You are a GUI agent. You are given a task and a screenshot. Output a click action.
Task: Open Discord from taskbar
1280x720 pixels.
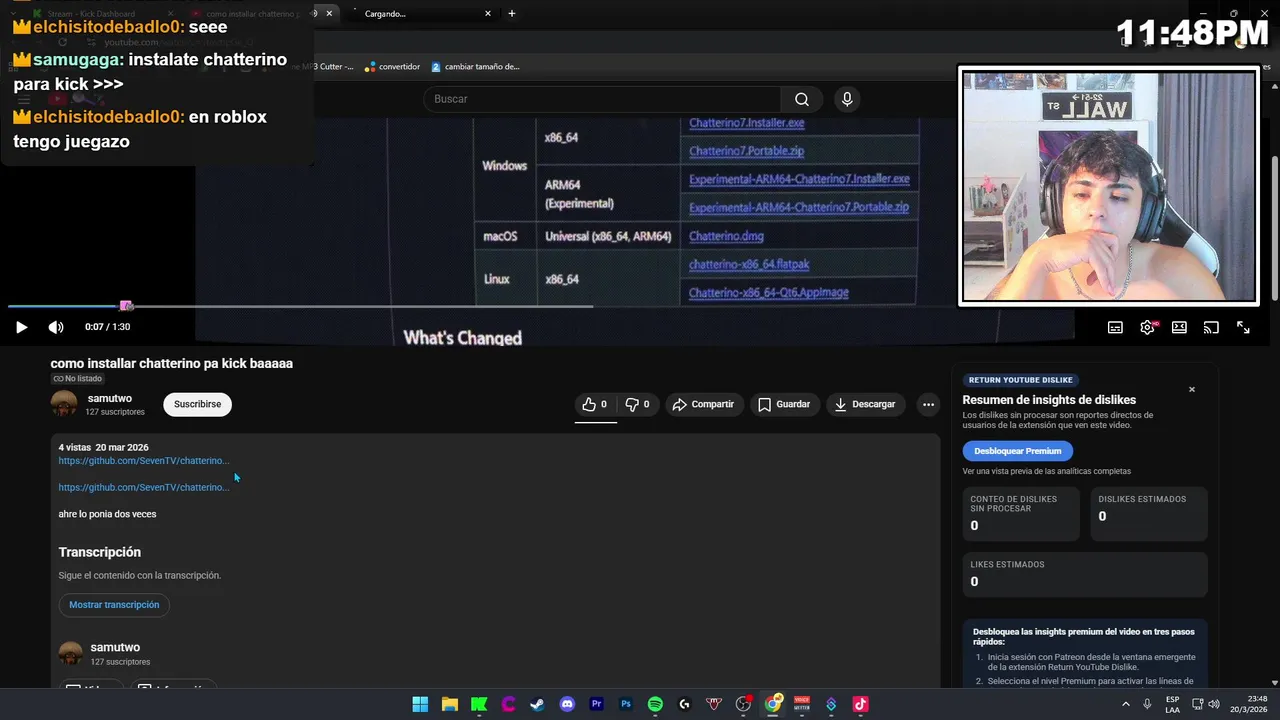point(567,704)
